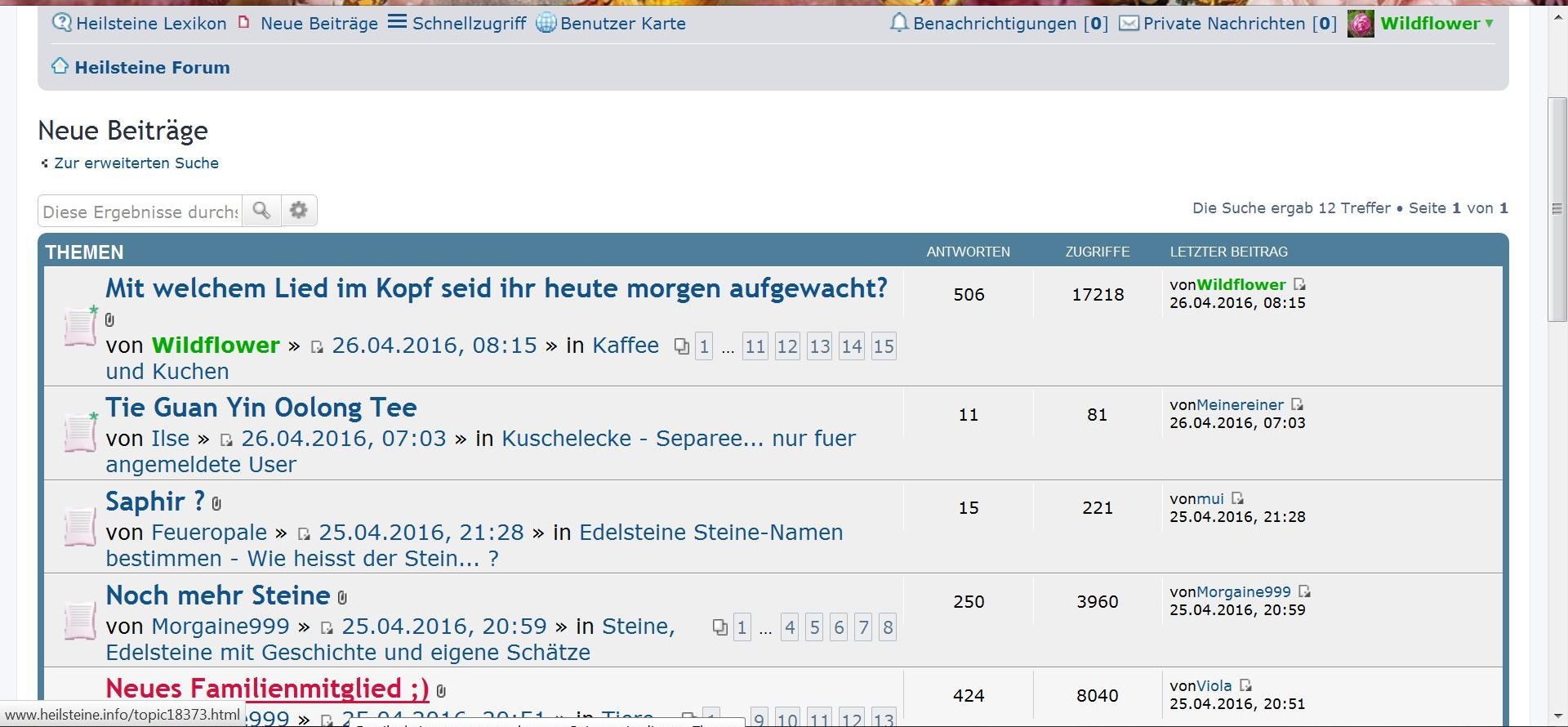Expand the Wildflower user dropdown

[x=1489, y=24]
